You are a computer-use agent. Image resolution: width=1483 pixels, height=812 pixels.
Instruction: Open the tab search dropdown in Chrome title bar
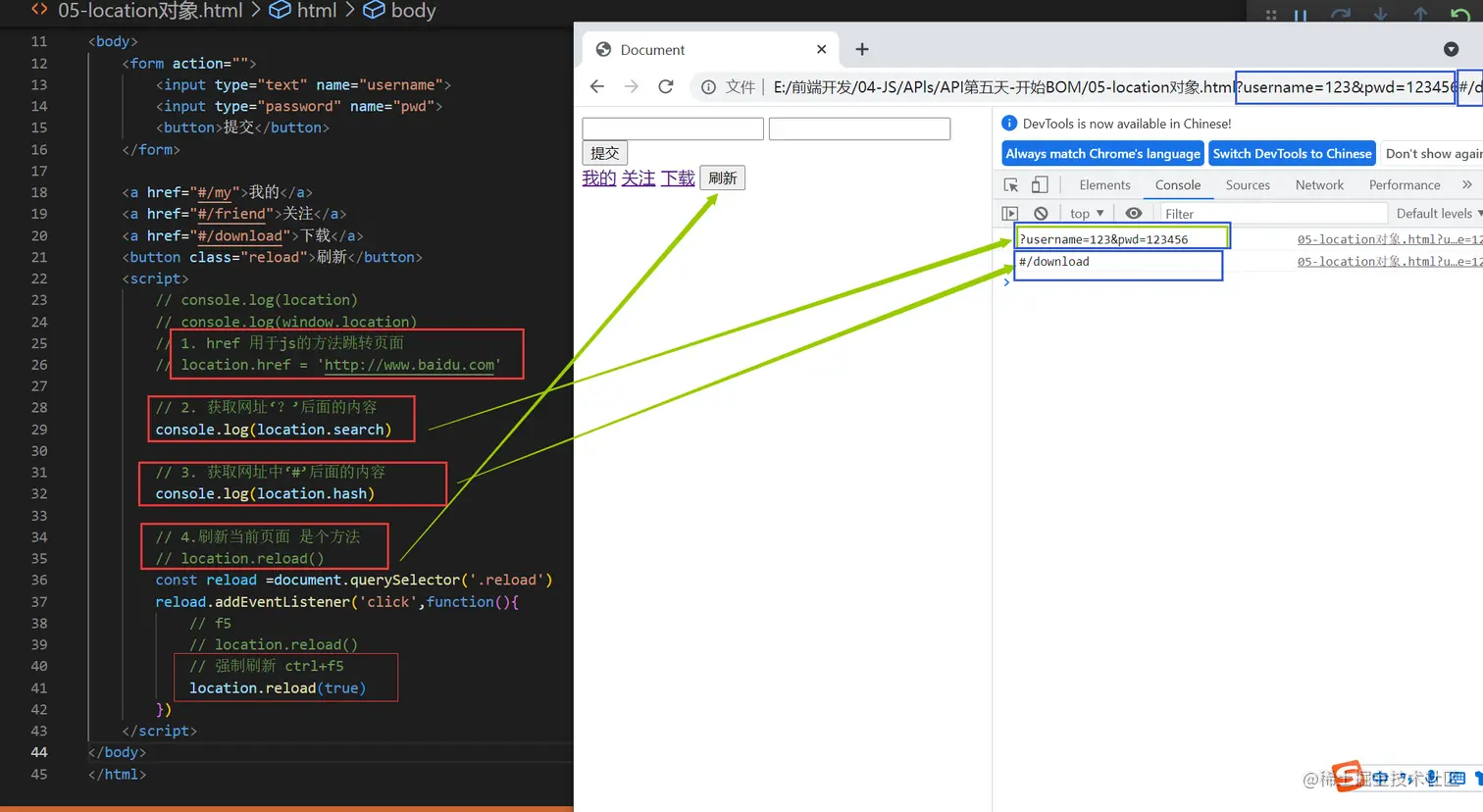pyautogui.click(x=1451, y=49)
